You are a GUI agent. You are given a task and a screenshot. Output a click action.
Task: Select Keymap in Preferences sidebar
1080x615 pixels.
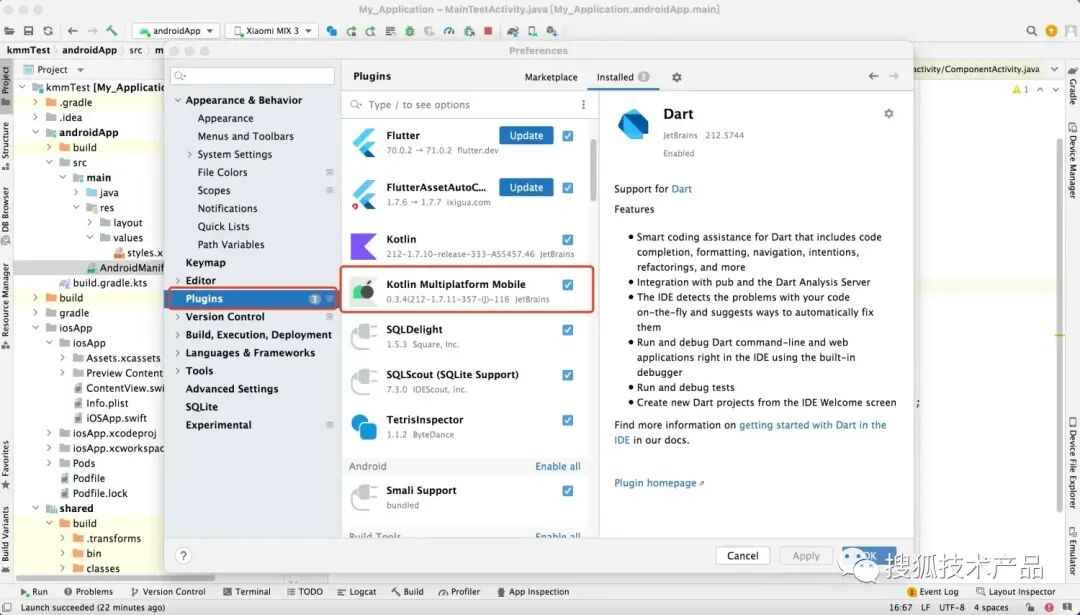point(205,262)
